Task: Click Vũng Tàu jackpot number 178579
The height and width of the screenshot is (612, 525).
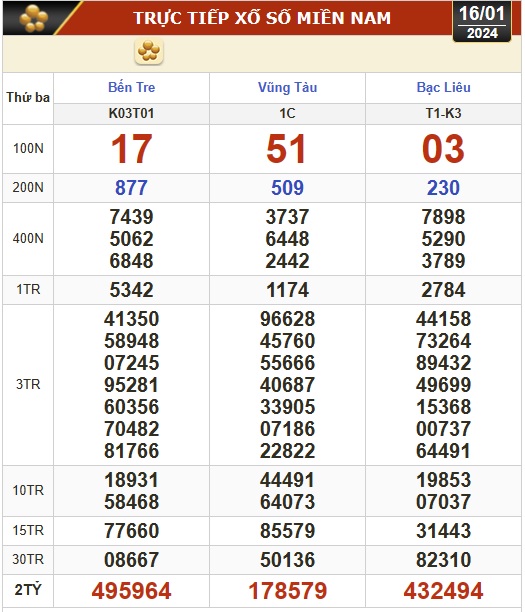Action: click(287, 591)
